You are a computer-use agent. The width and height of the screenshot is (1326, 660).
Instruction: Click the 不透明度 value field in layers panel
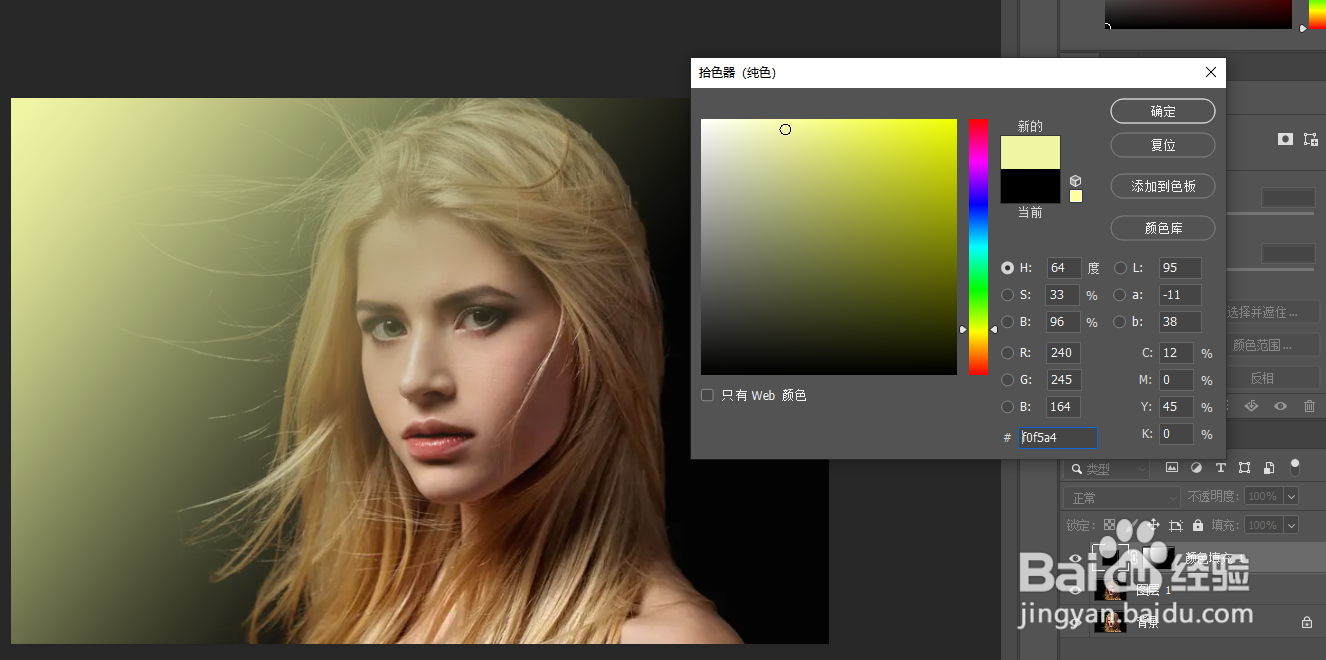pos(1264,497)
